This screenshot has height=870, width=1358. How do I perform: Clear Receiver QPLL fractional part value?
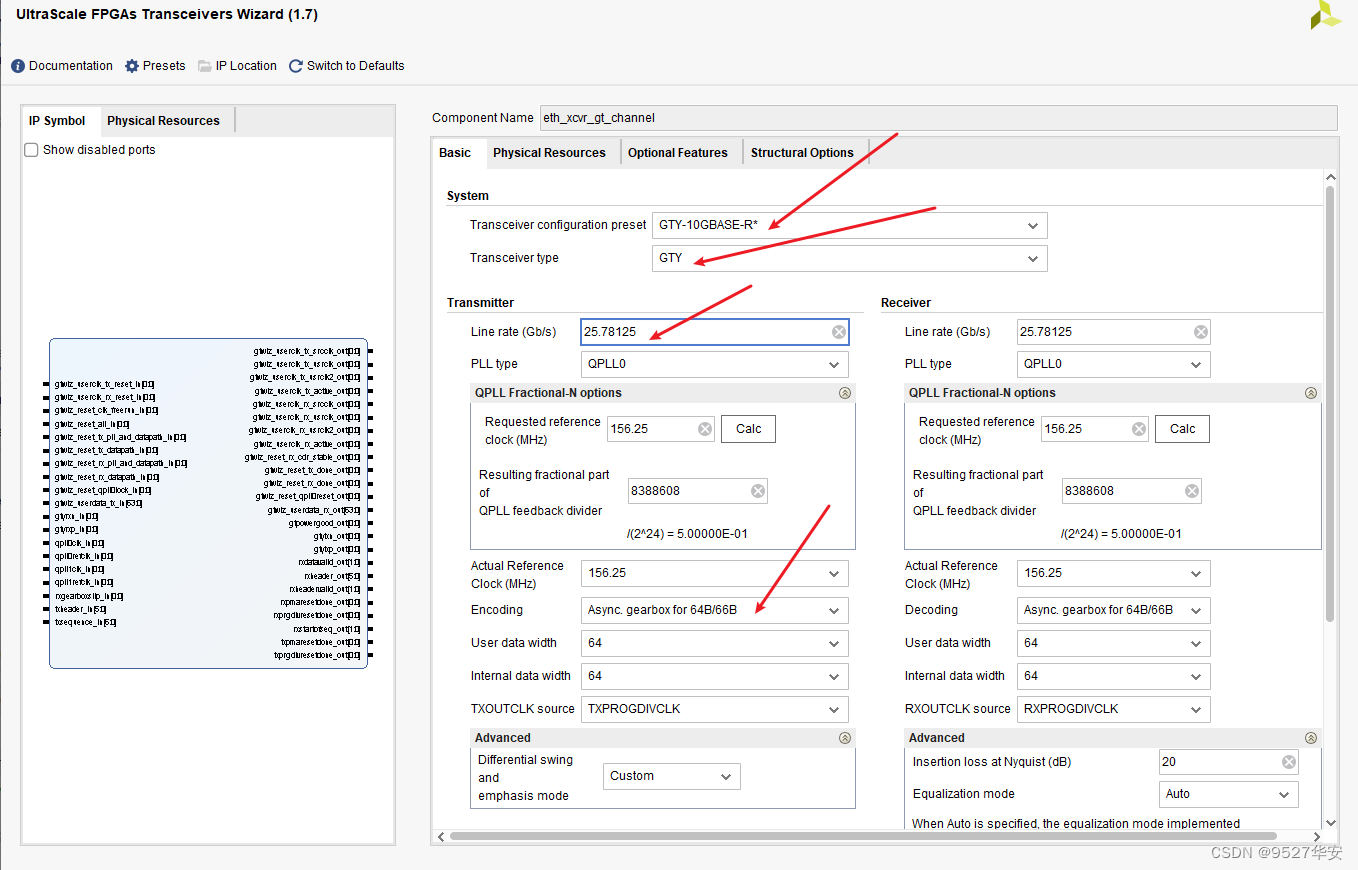(1192, 491)
